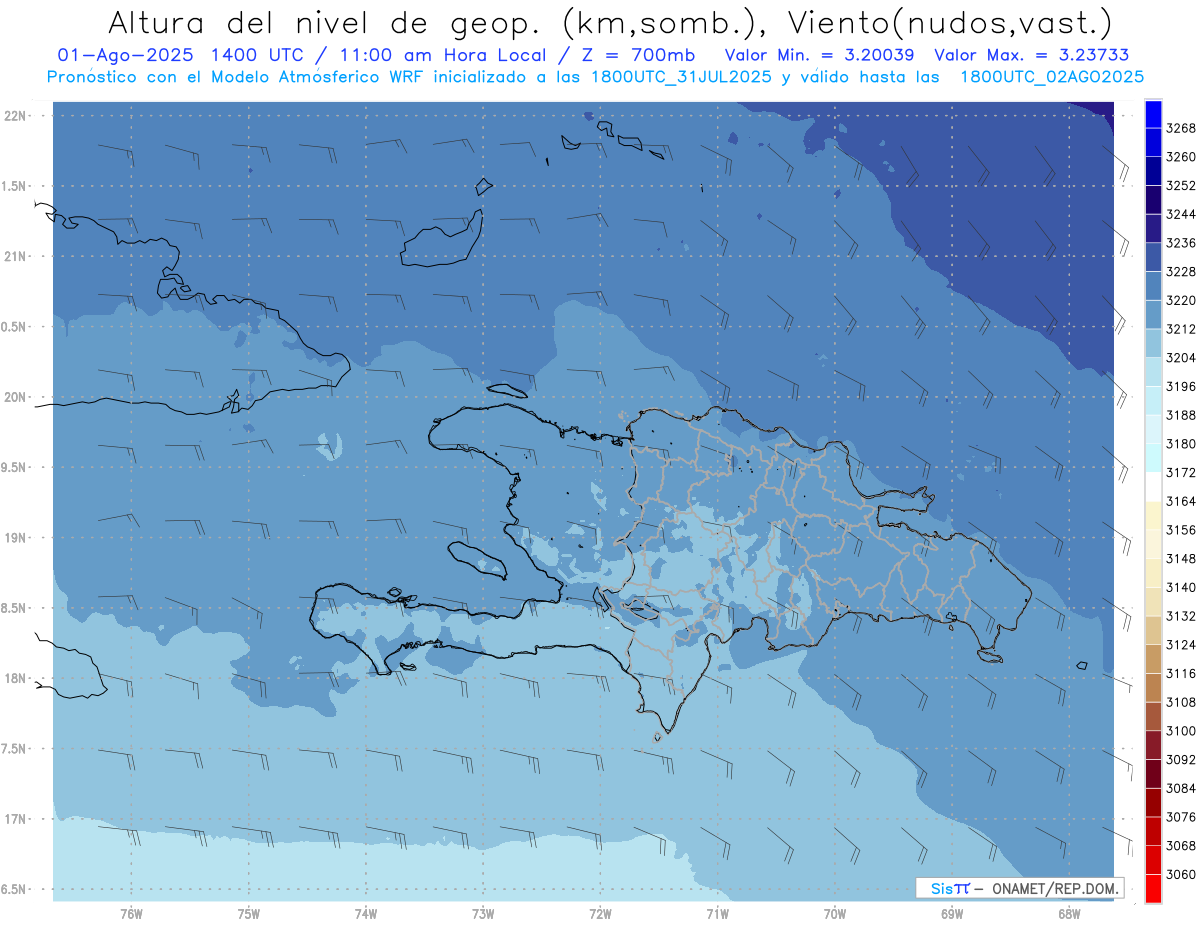The width and height of the screenshot is (1200, 927).
Task: Select the swatch between 3124 and 3116
Action: (x=1153, y=659)
